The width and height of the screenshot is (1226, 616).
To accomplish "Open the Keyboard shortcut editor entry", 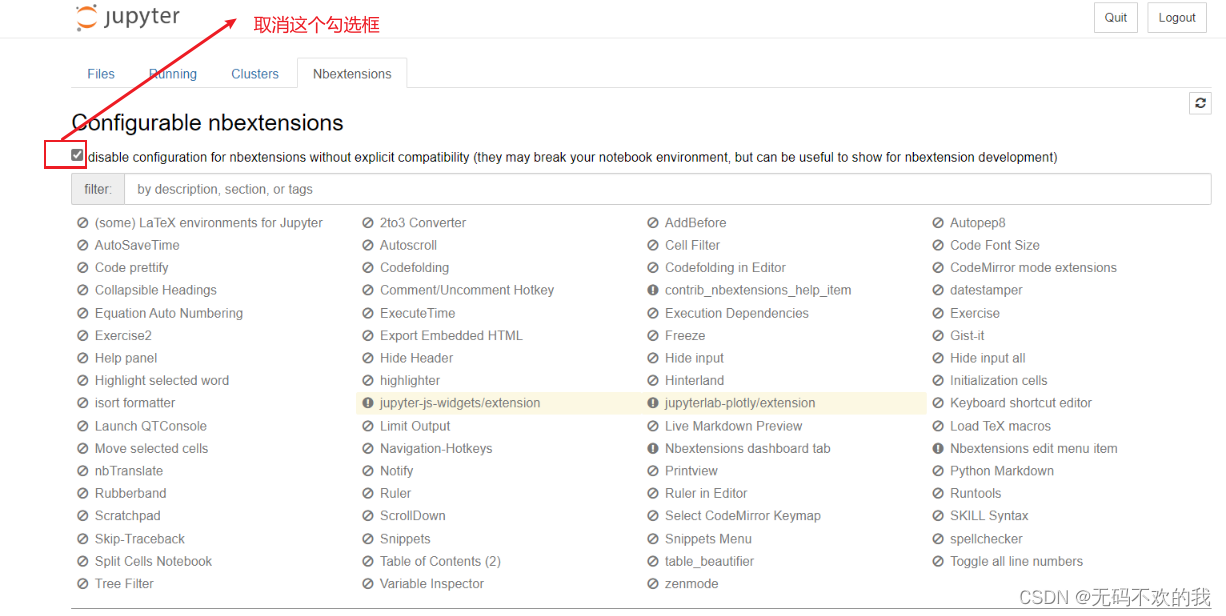I will (1021, 403).
